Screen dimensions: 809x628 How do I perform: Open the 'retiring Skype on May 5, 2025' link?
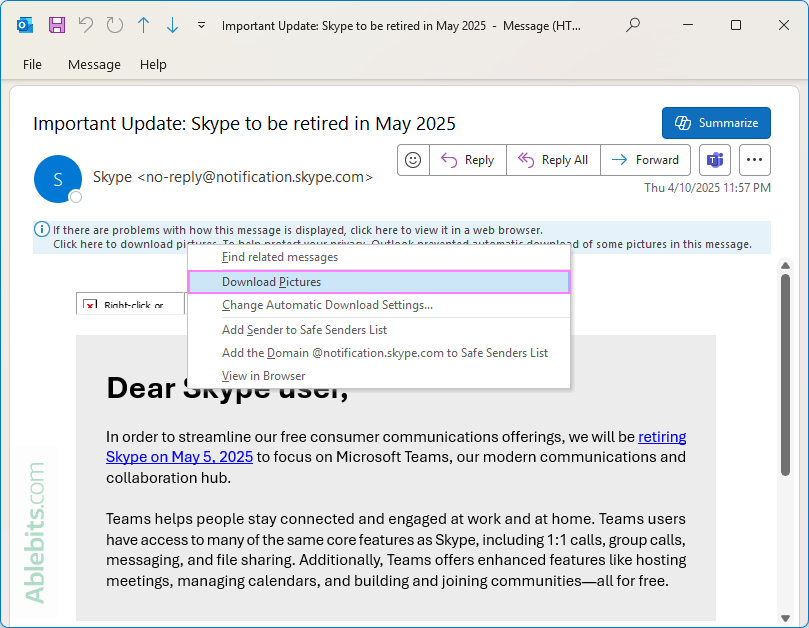(179, 457)
